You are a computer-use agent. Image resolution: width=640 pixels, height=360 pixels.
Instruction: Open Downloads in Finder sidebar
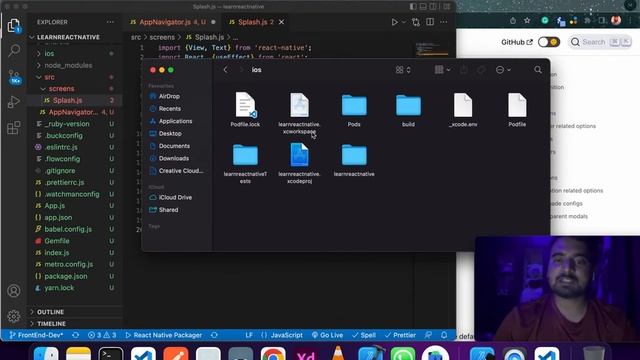pos(173,158)
